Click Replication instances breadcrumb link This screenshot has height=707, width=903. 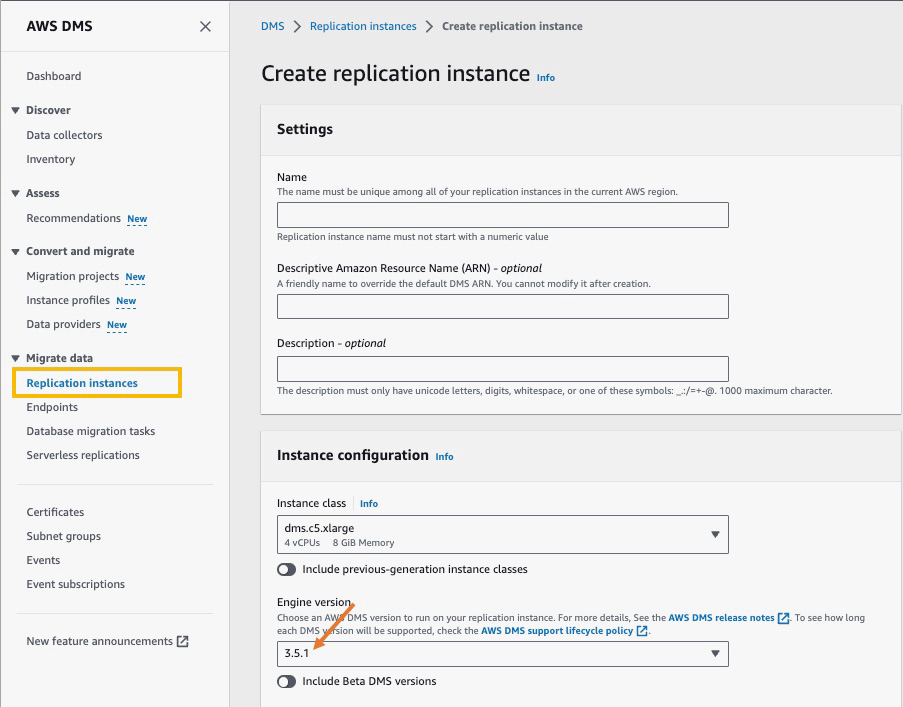pos(363,26)
